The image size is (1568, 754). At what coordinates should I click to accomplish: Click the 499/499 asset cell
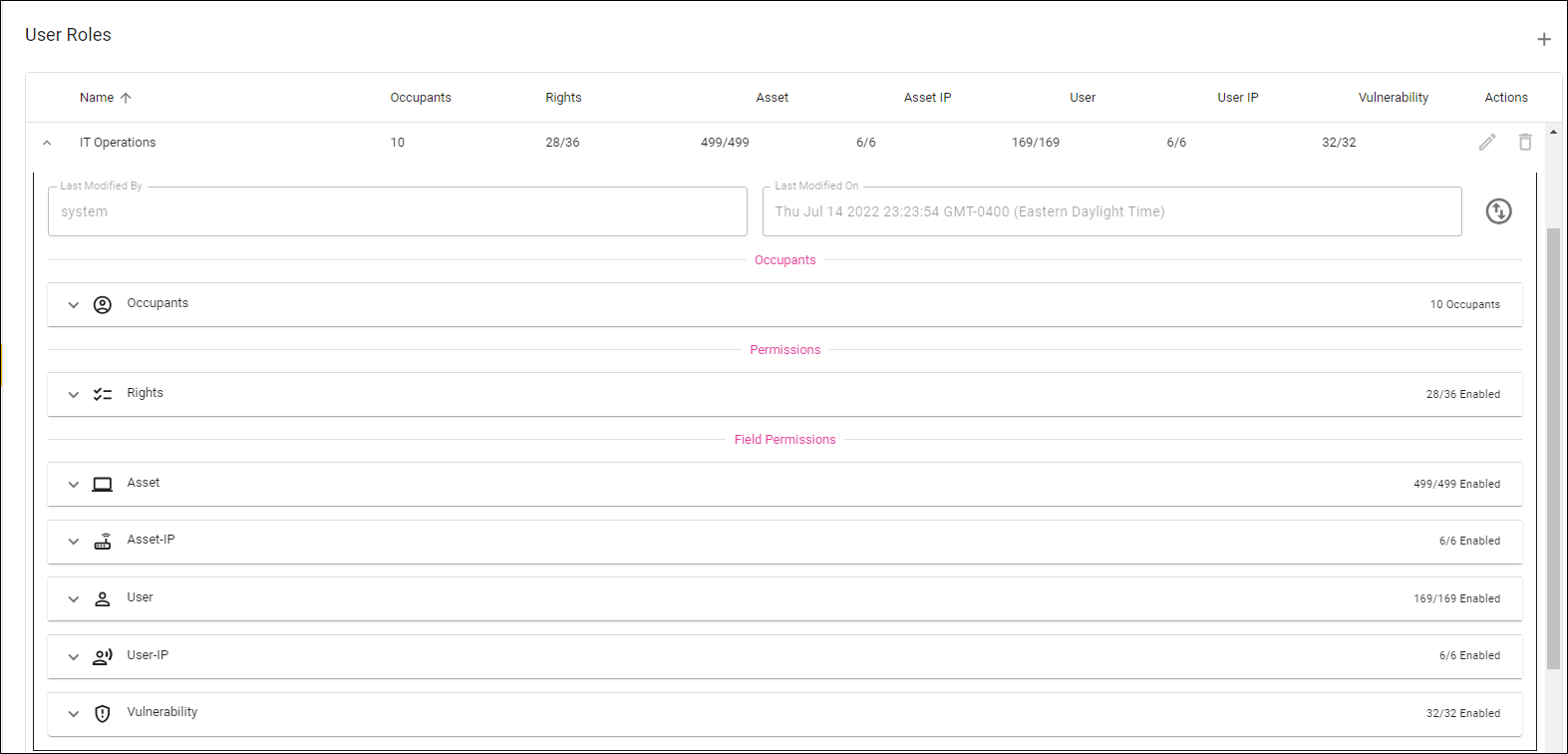click(x=725, y=143)
